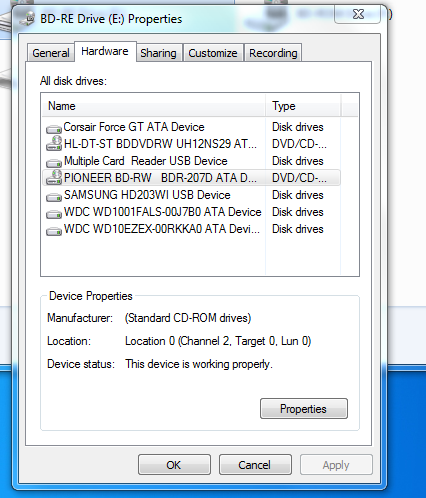Screen dimensions: 426x498
Task: Click the 'Location:' label
Action: (x=69, y=341)
